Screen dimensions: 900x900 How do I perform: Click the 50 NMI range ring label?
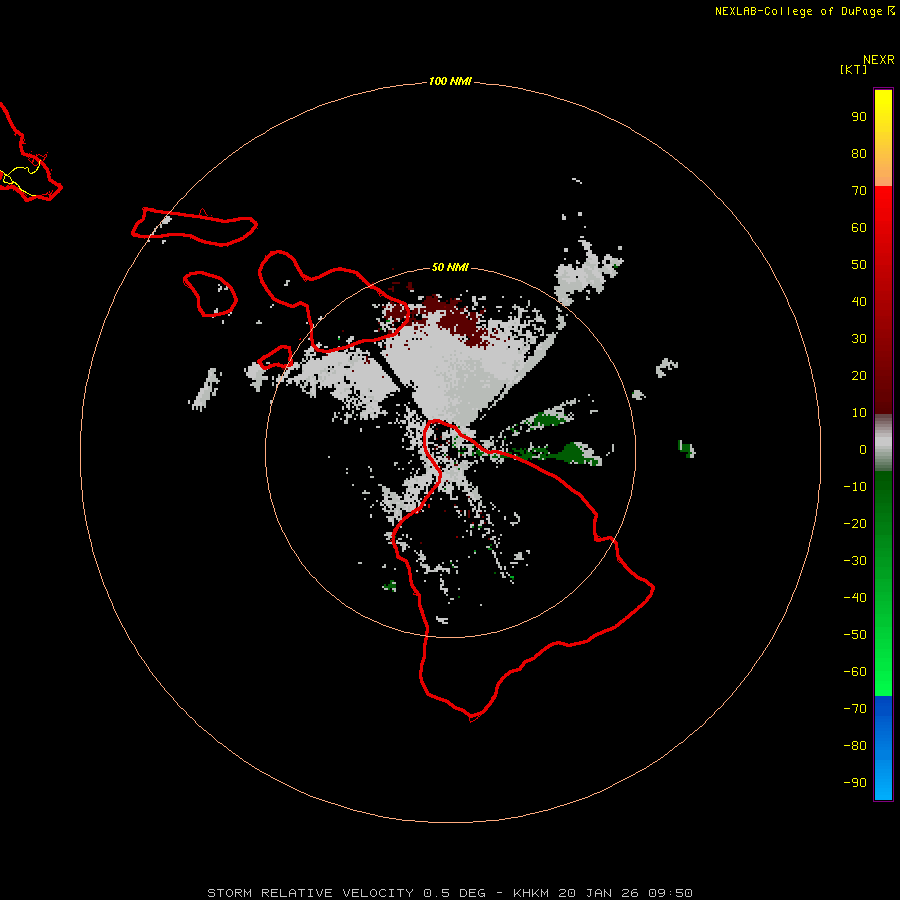coord(450,267)
